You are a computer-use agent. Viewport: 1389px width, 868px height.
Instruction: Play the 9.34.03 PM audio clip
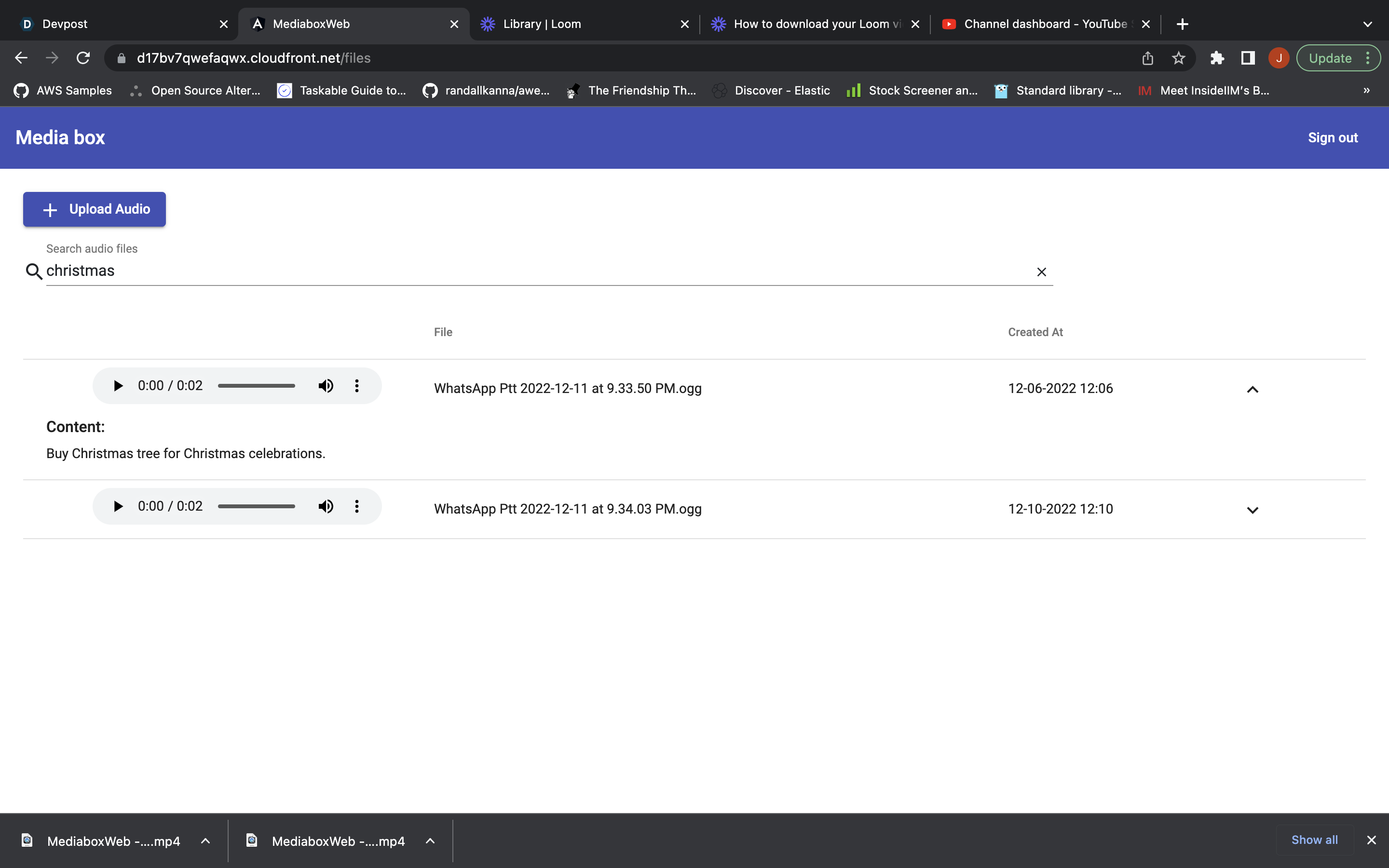click(118, 506)
